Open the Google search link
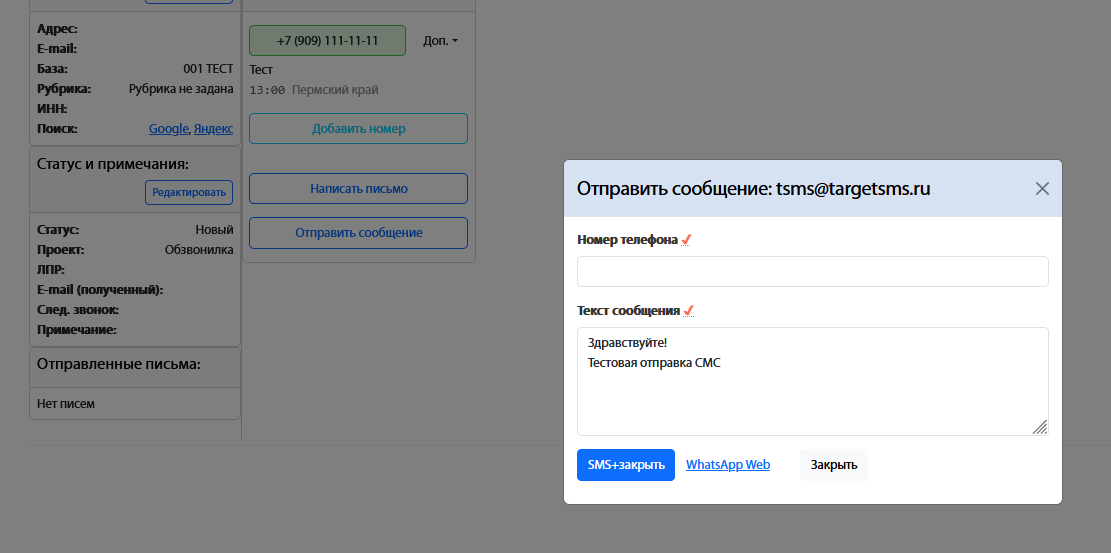Viewport: 1111px width, 553px height. [x=169, y=129]
